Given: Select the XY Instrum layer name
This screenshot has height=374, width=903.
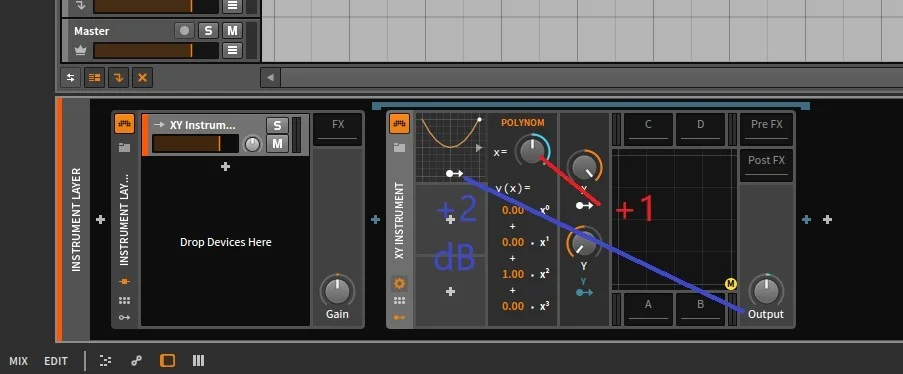Looking at the screenshot, I should coord(202,125).
